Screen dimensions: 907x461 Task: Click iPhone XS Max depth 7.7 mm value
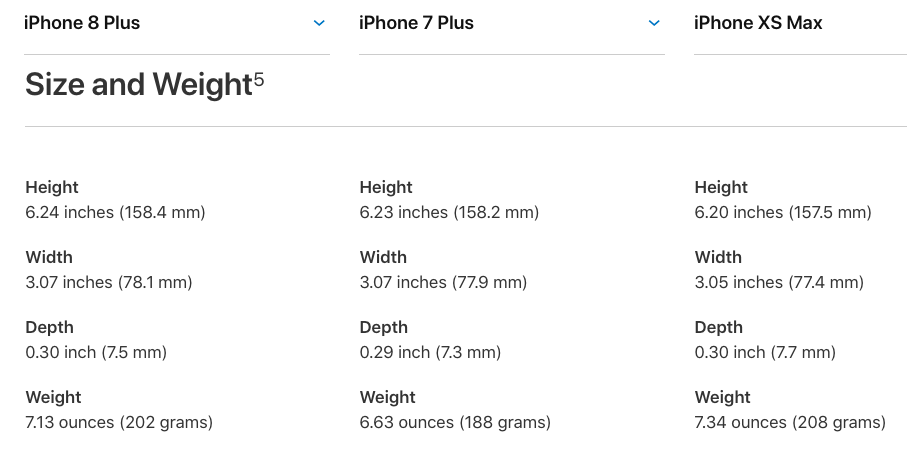coord(765,352)
